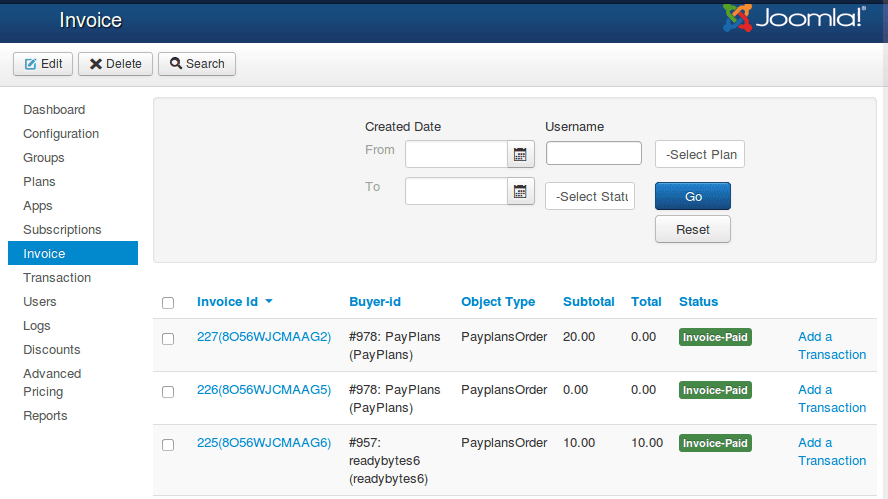Sort by the Invoice Id column header
The width and height of the screenshot is (888, 499).
228,302
